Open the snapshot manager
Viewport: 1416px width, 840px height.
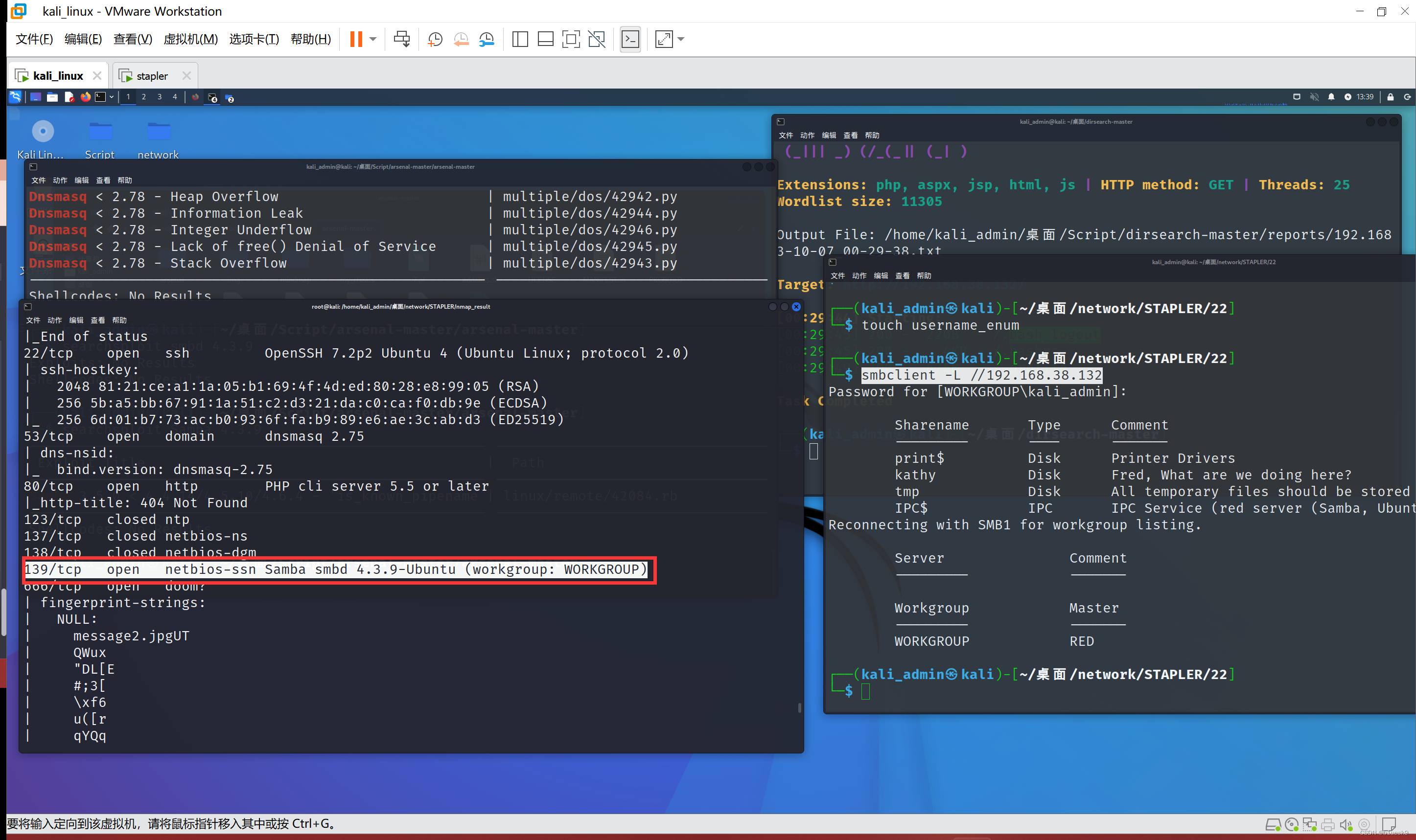click(x=488, y=39)
